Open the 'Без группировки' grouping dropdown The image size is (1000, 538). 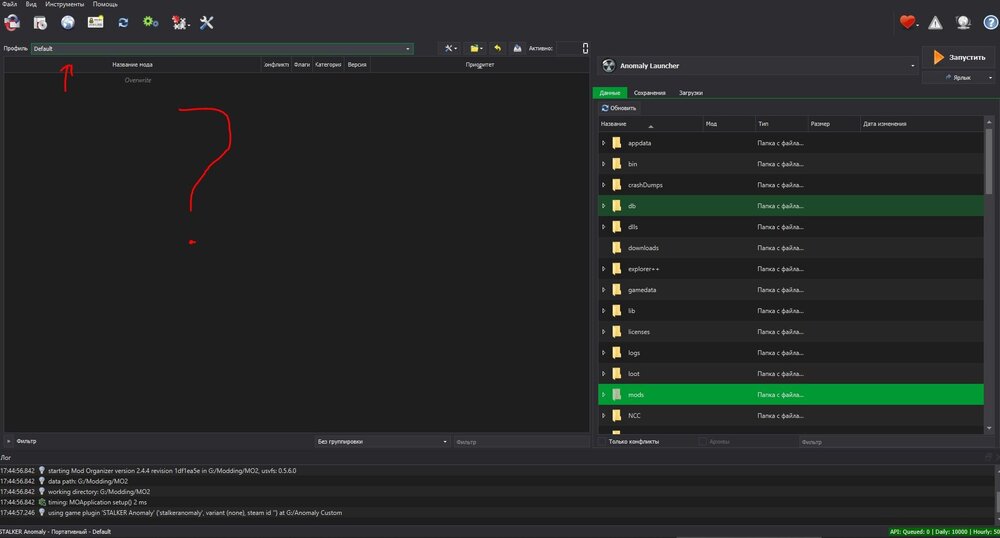(380, 441)
